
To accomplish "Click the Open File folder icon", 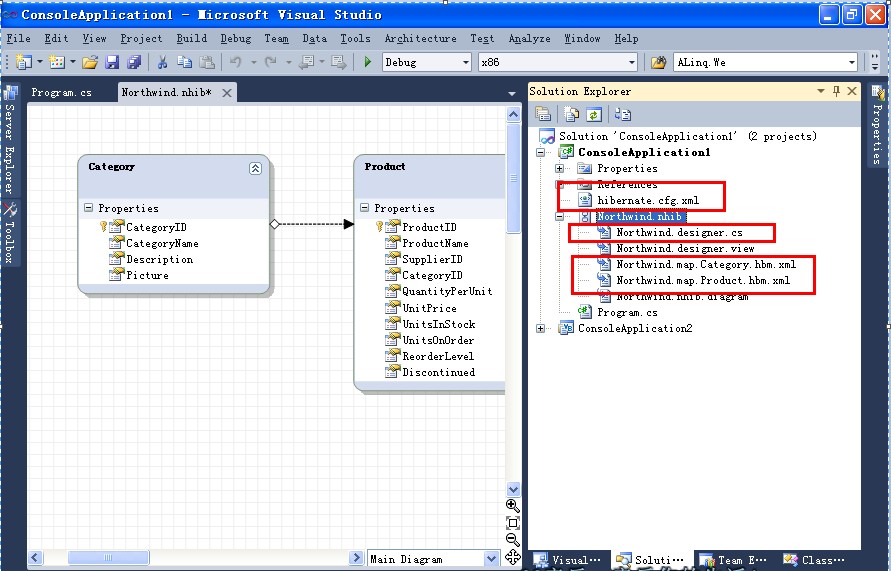I will coord(90,62).
